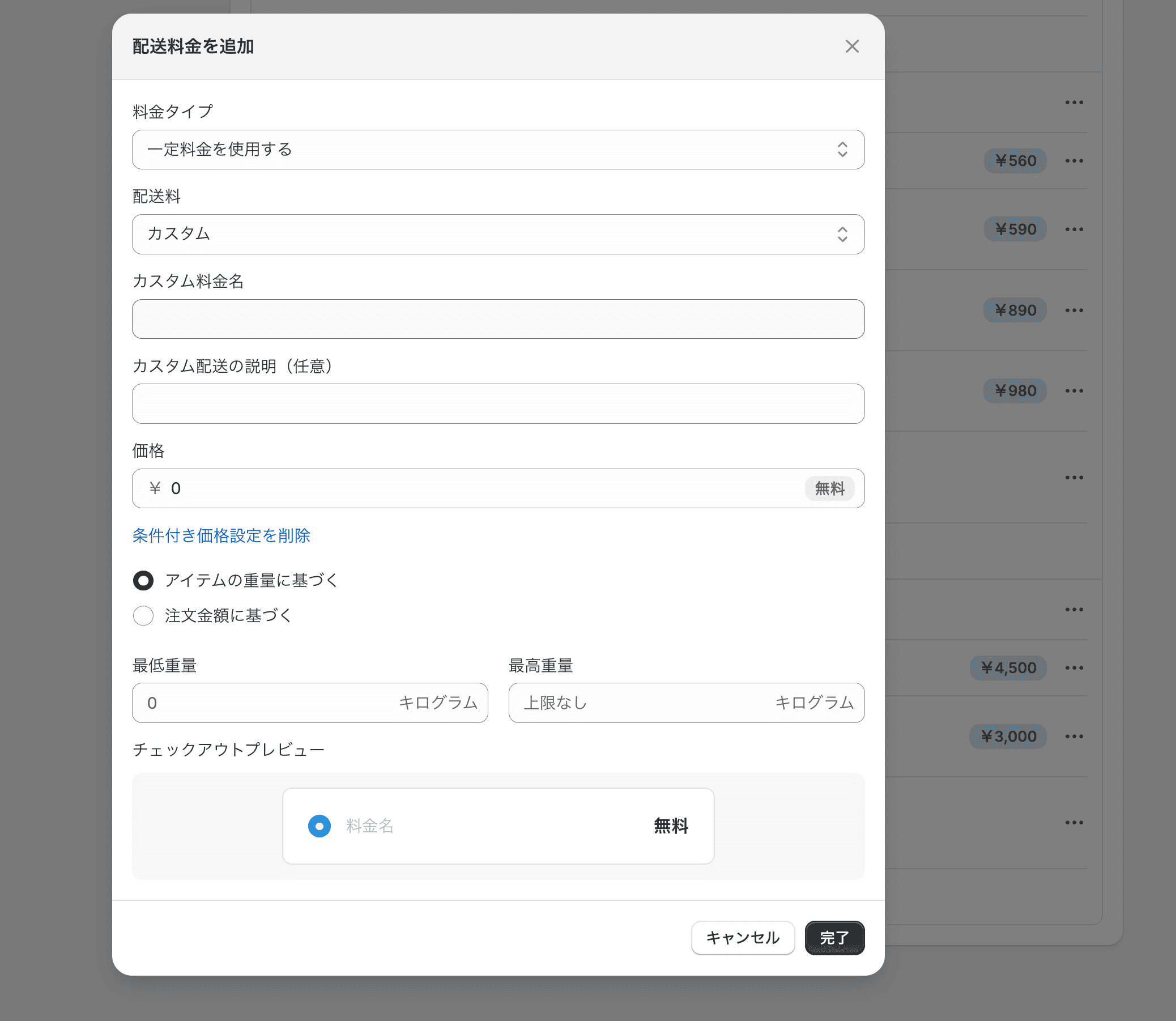Open the actions menu for the ¥890 rate
The width and height of the screenshot is (1176, 1021).
point(1073,310)
